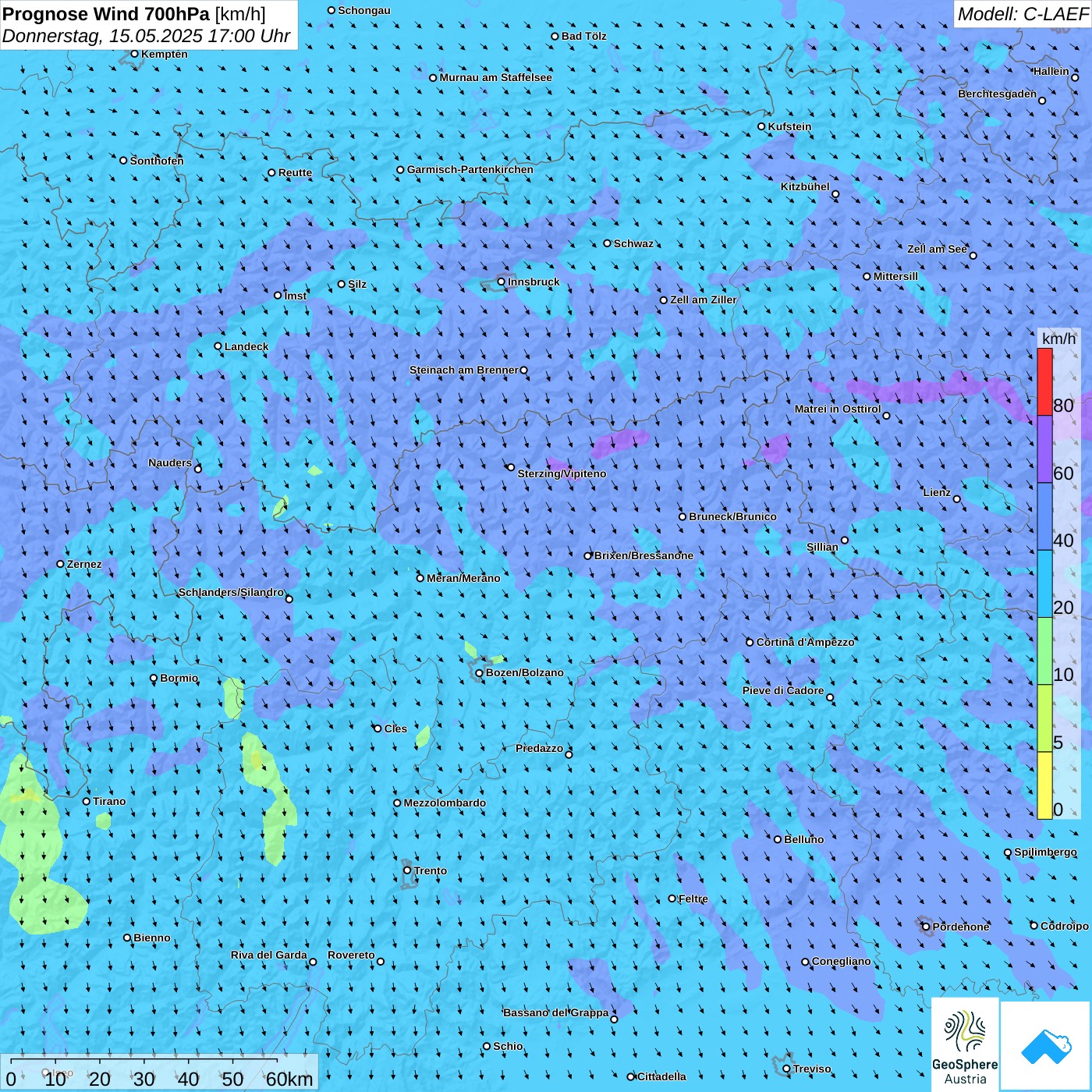Click the 'Sterzing/Vipiteno' label
The width and height of the screenshot is (1092, 1092).
pos(562,473)
